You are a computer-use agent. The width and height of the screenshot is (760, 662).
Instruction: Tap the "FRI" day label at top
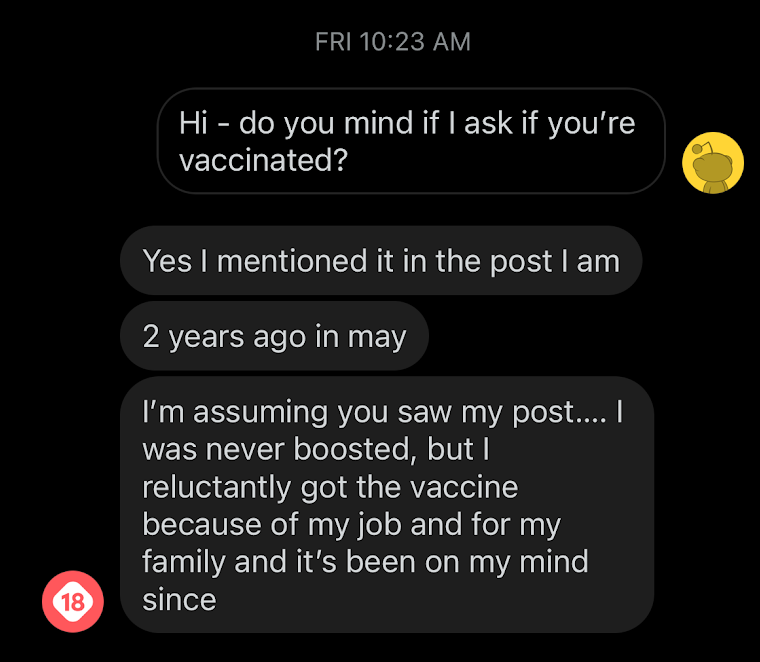point(333,42)
